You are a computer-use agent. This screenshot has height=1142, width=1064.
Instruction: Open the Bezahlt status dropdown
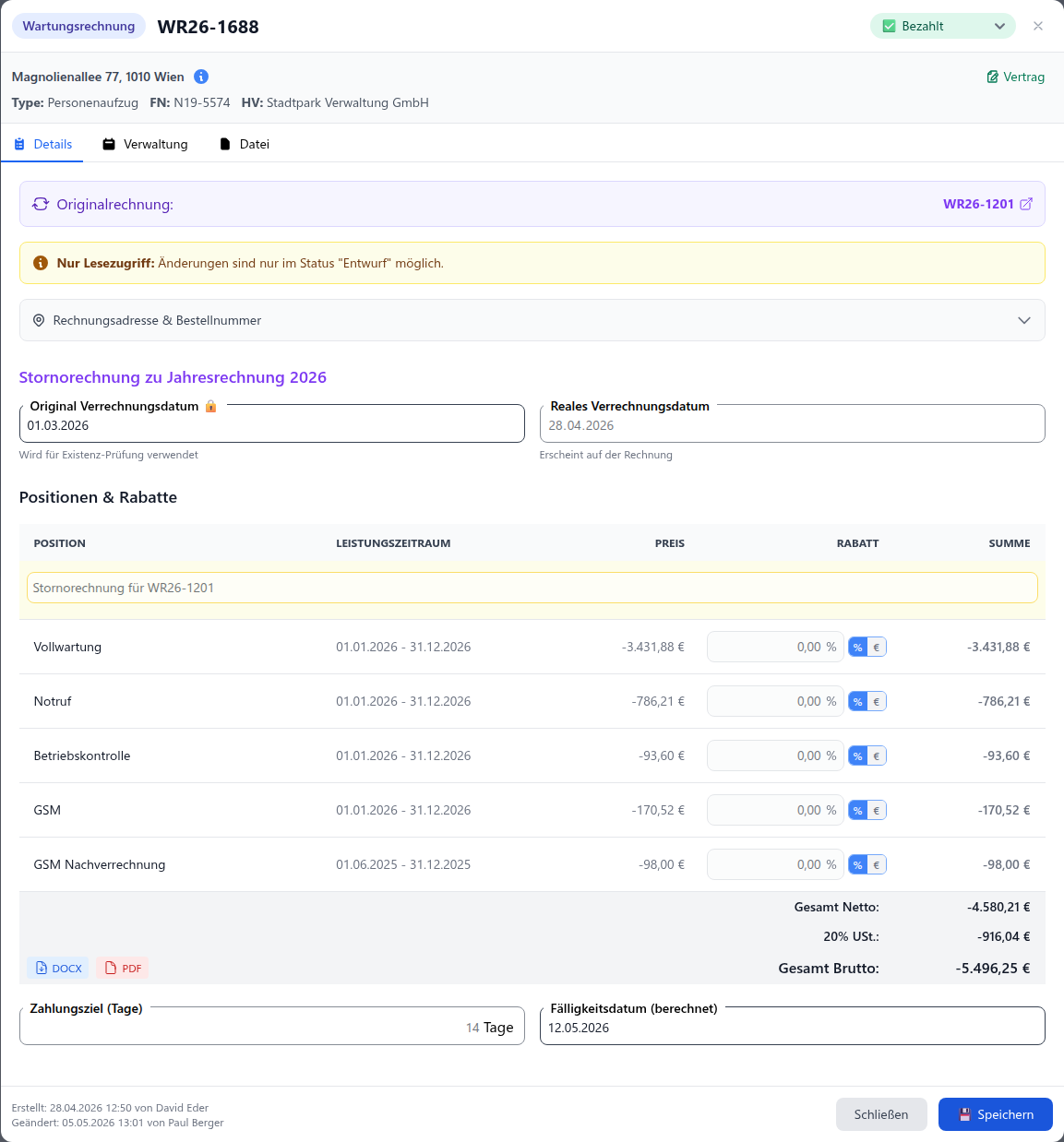tap(942, 26)
